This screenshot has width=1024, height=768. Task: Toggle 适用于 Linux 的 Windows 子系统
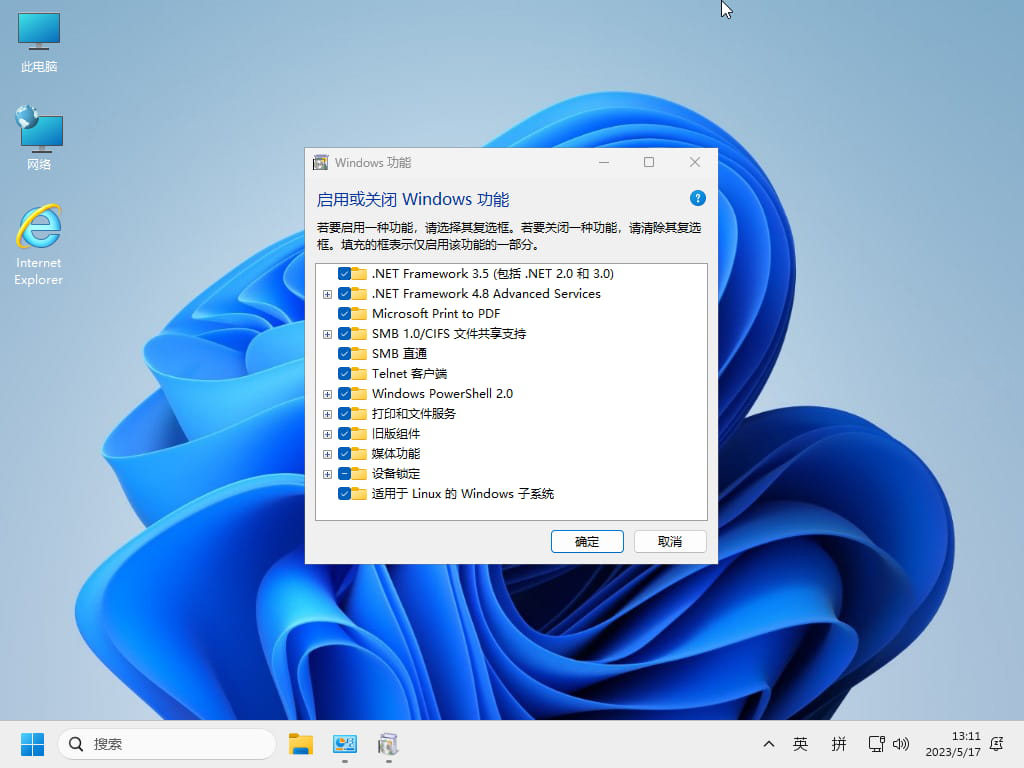[343, 493]
